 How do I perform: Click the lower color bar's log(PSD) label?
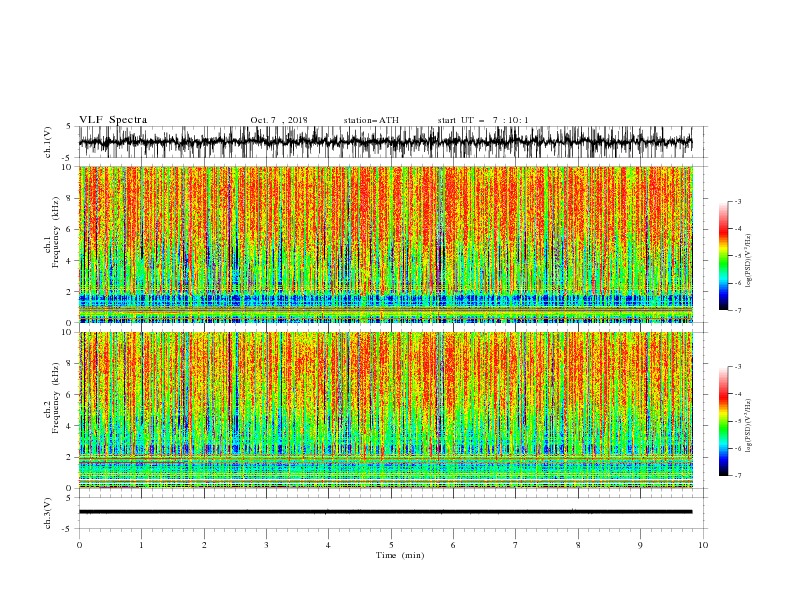tap(748, 426)
